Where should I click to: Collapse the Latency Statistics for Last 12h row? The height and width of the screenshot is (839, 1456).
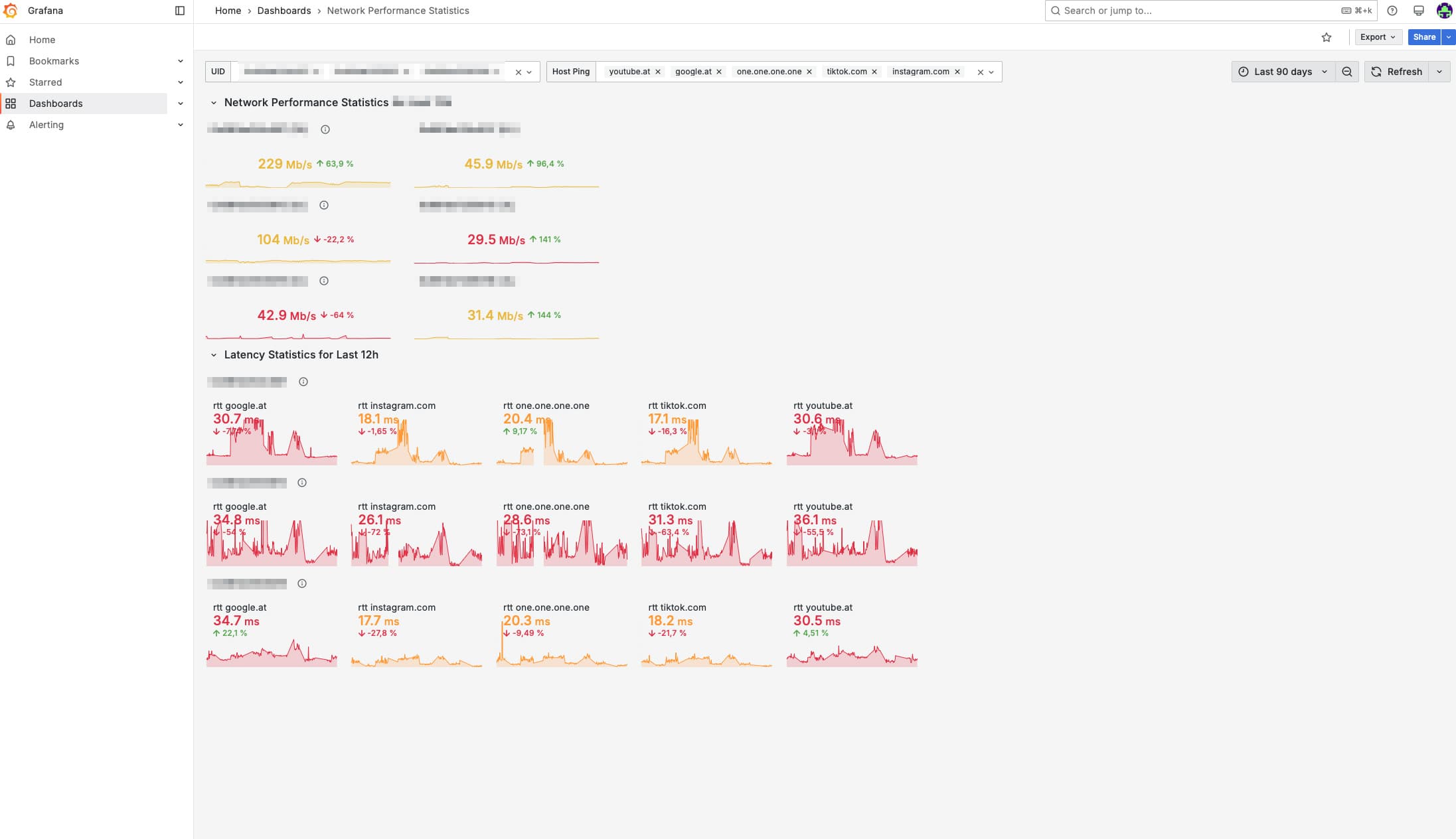coord(214,355)
